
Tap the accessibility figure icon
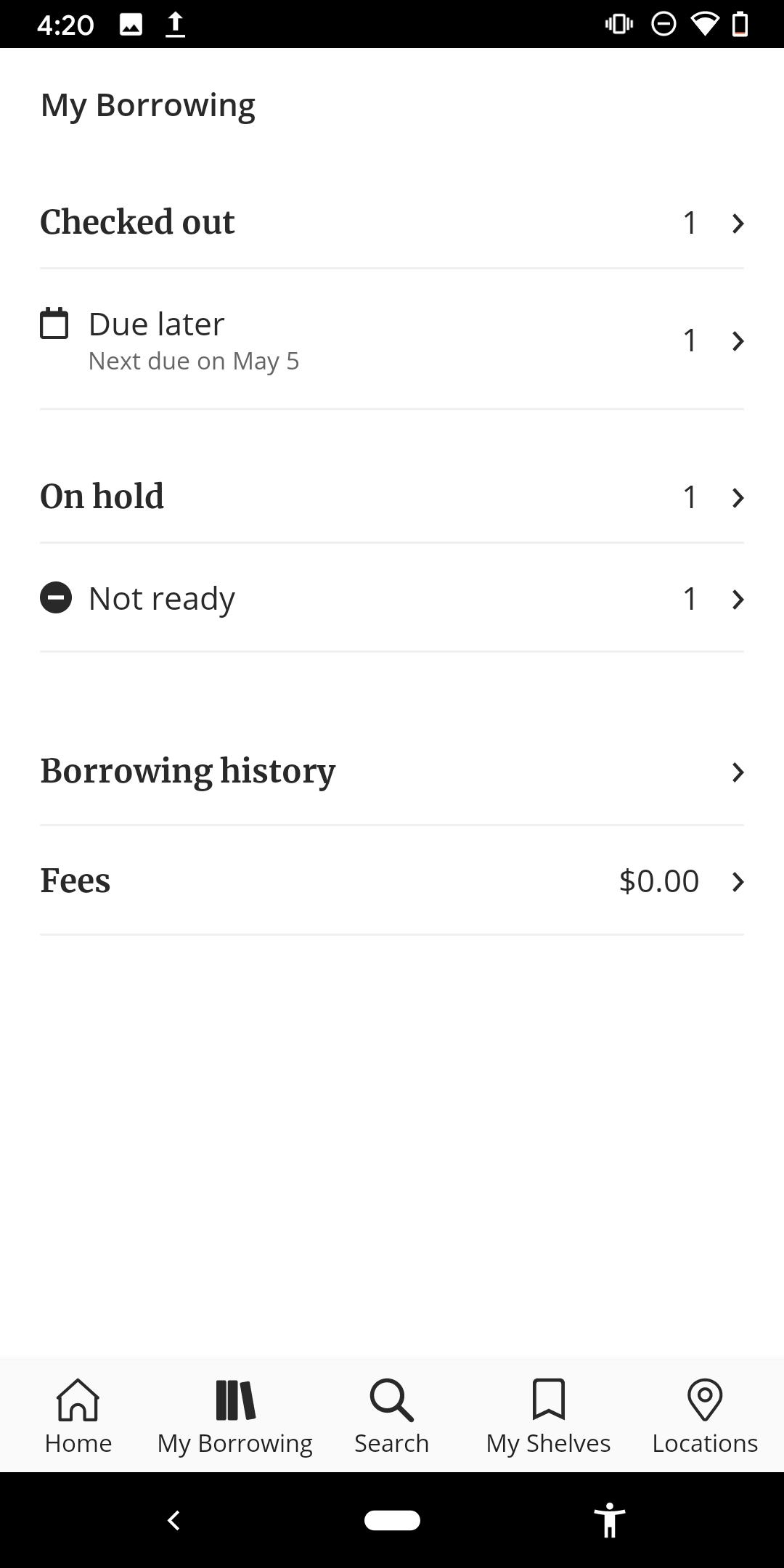[610, 1520]
